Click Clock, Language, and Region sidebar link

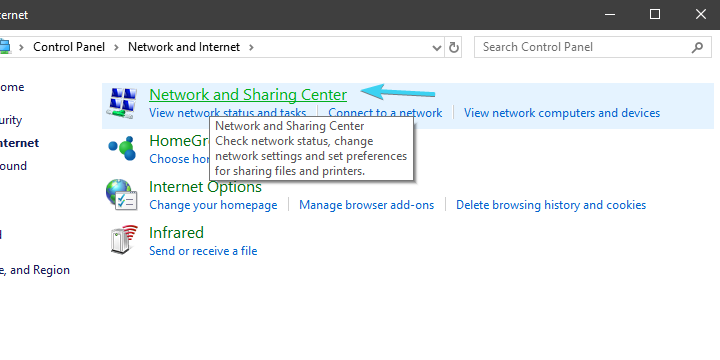pos(35,270)
